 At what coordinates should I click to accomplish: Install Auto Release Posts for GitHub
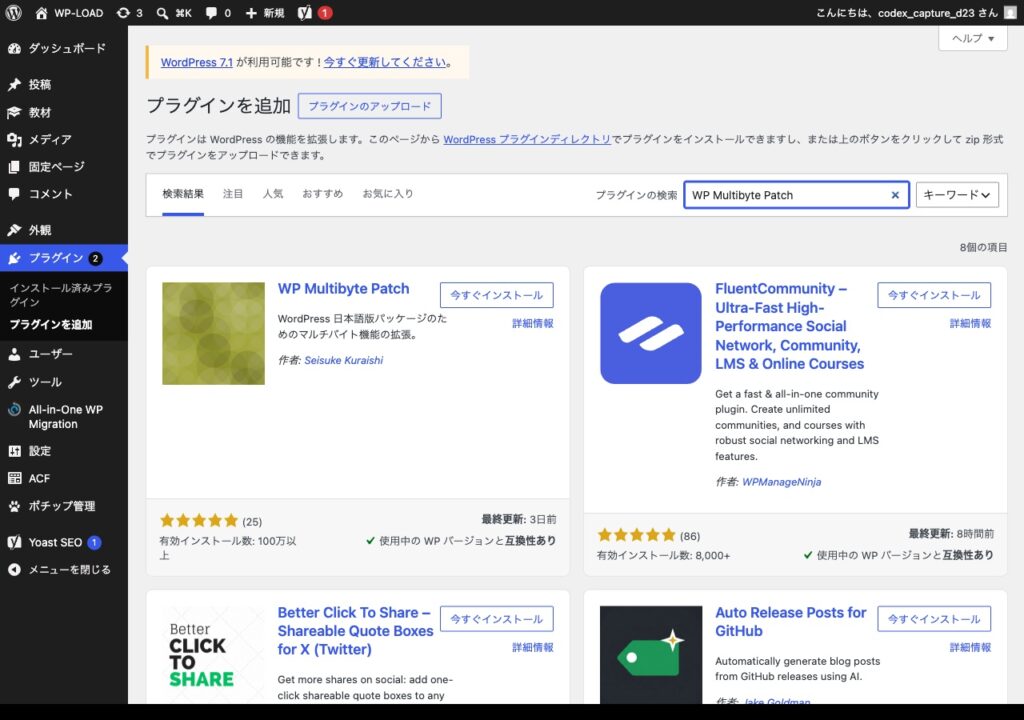pyautogui.click(x=934, y=619)
